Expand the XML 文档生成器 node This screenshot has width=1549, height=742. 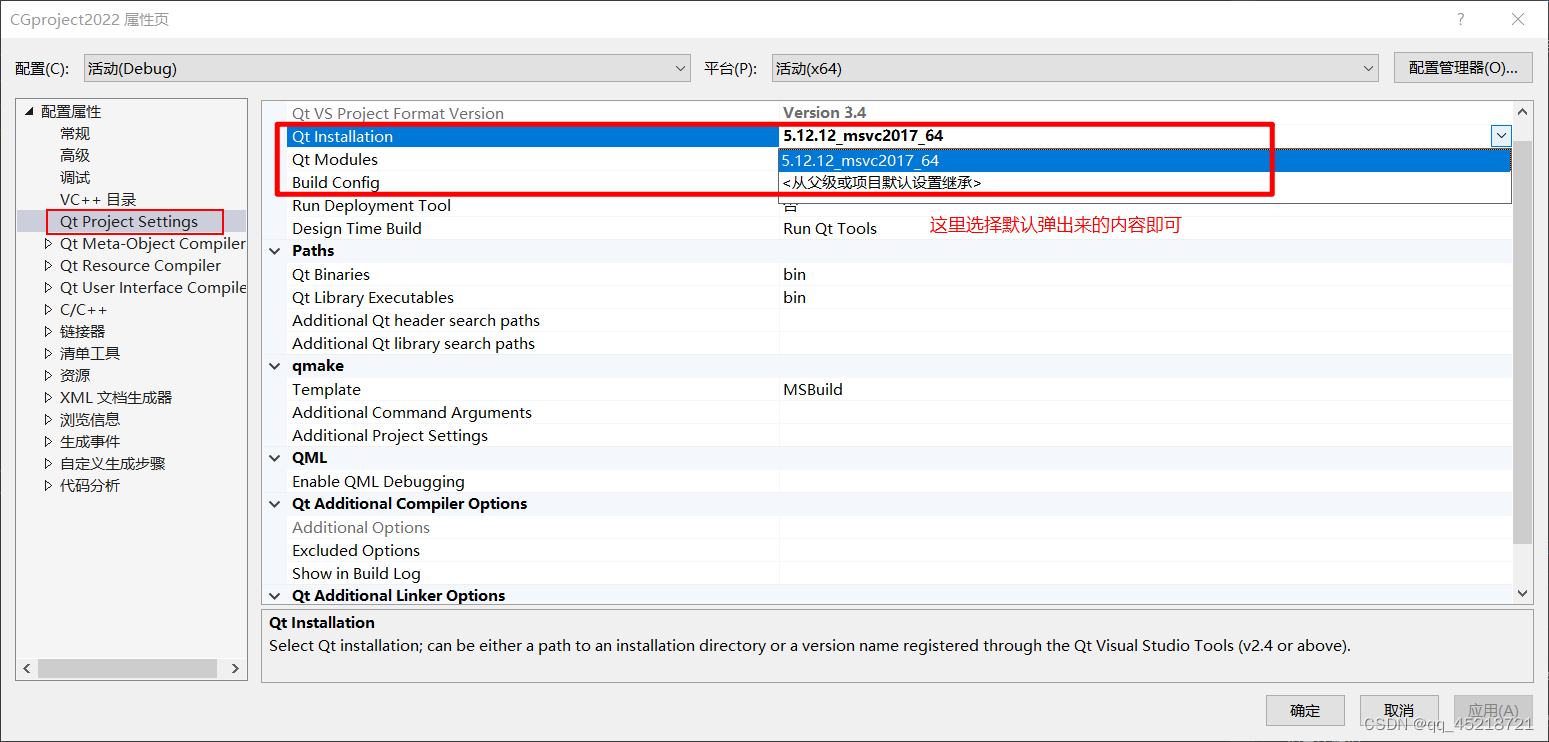[x=49, y=398]
